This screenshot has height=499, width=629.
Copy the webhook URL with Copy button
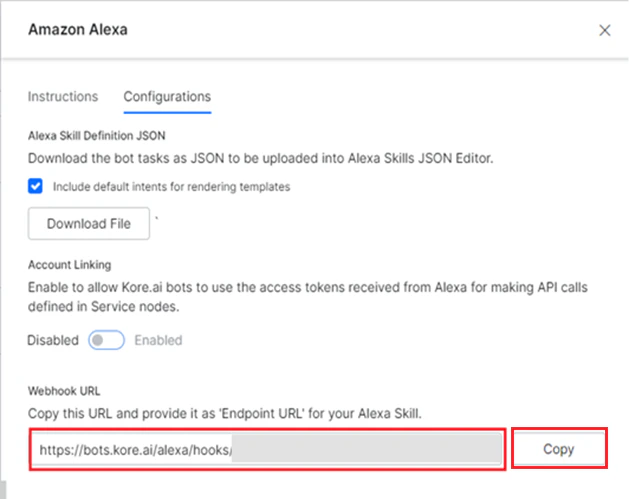(559, 448)
